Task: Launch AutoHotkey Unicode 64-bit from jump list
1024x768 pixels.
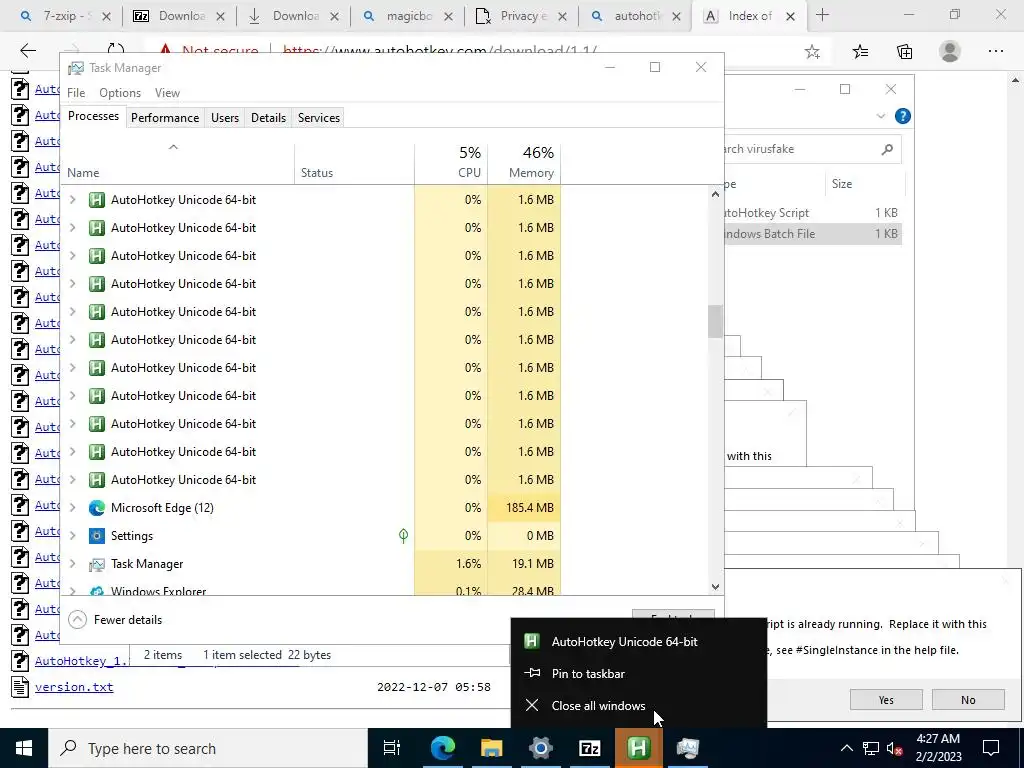Action: click(x=639, y=641)
